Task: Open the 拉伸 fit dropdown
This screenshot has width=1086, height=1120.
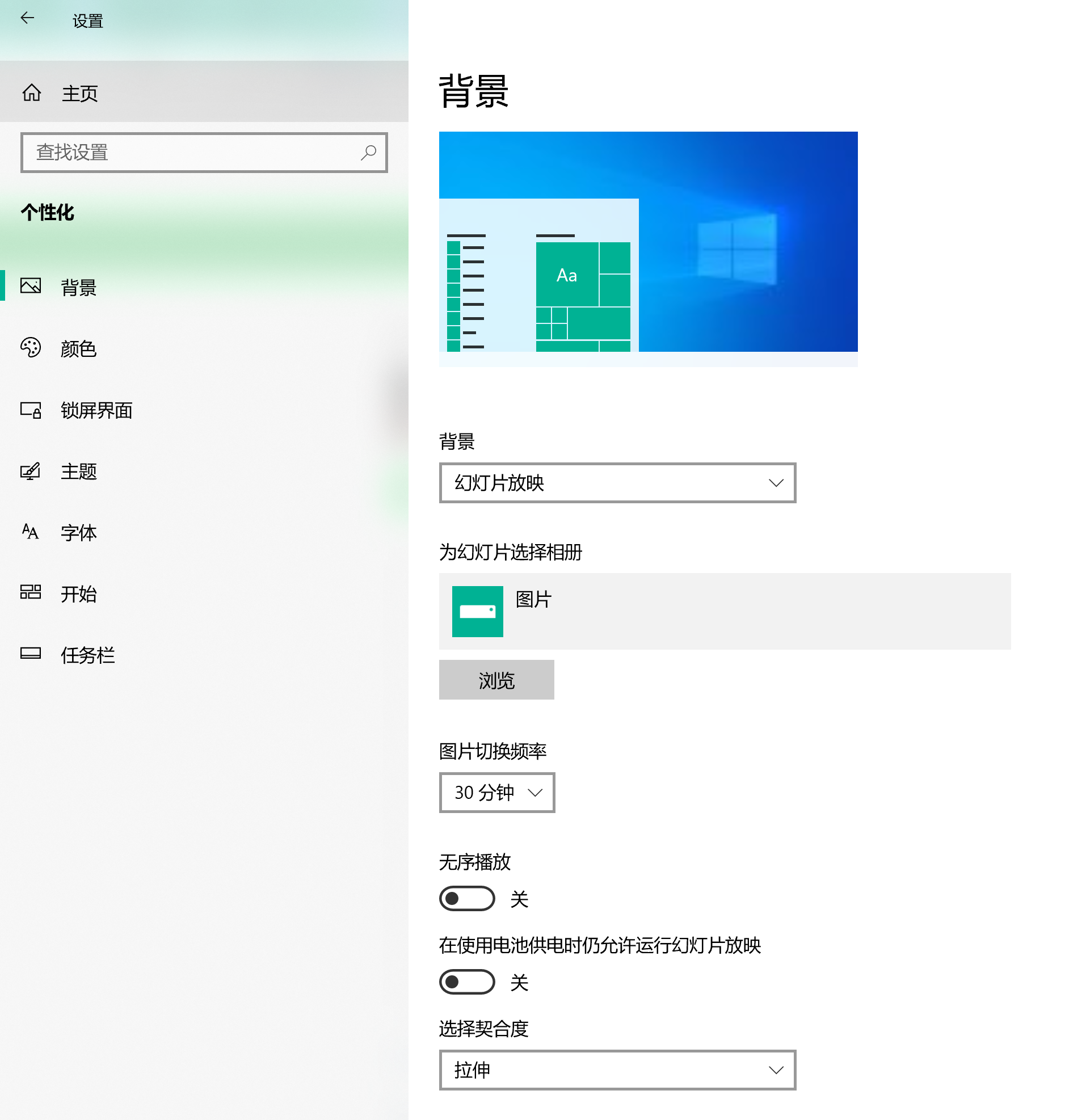Action: point(617,1070)
